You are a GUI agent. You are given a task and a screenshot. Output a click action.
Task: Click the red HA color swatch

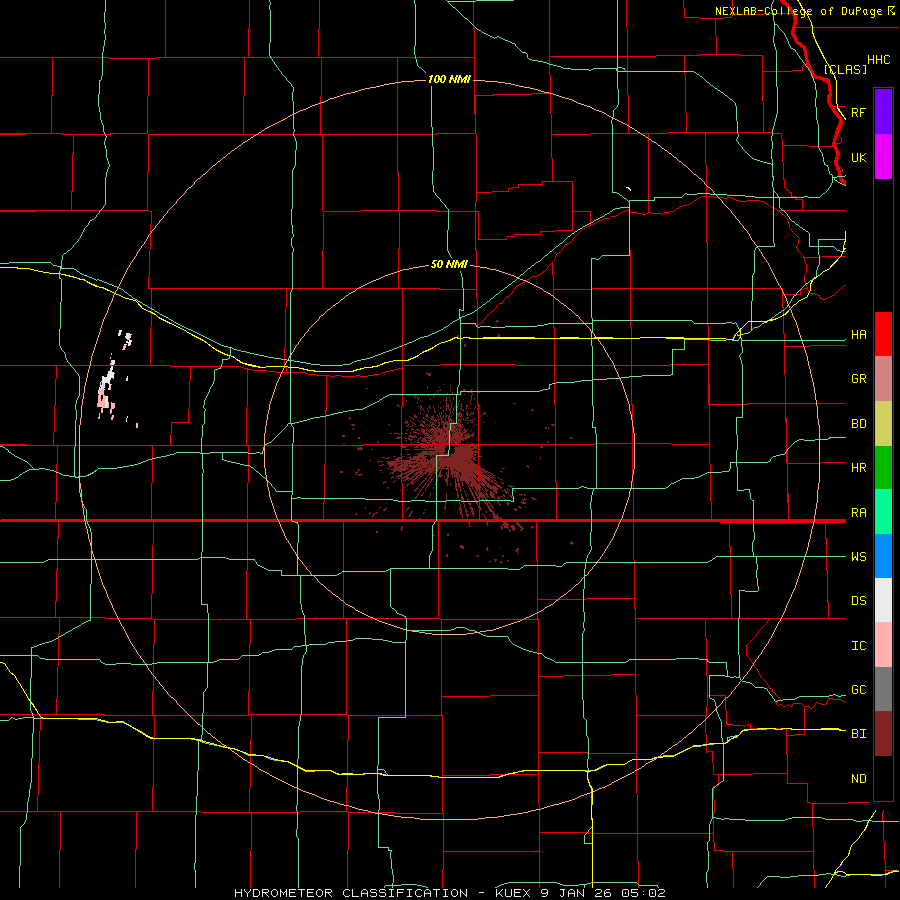[x=883, y=334]
